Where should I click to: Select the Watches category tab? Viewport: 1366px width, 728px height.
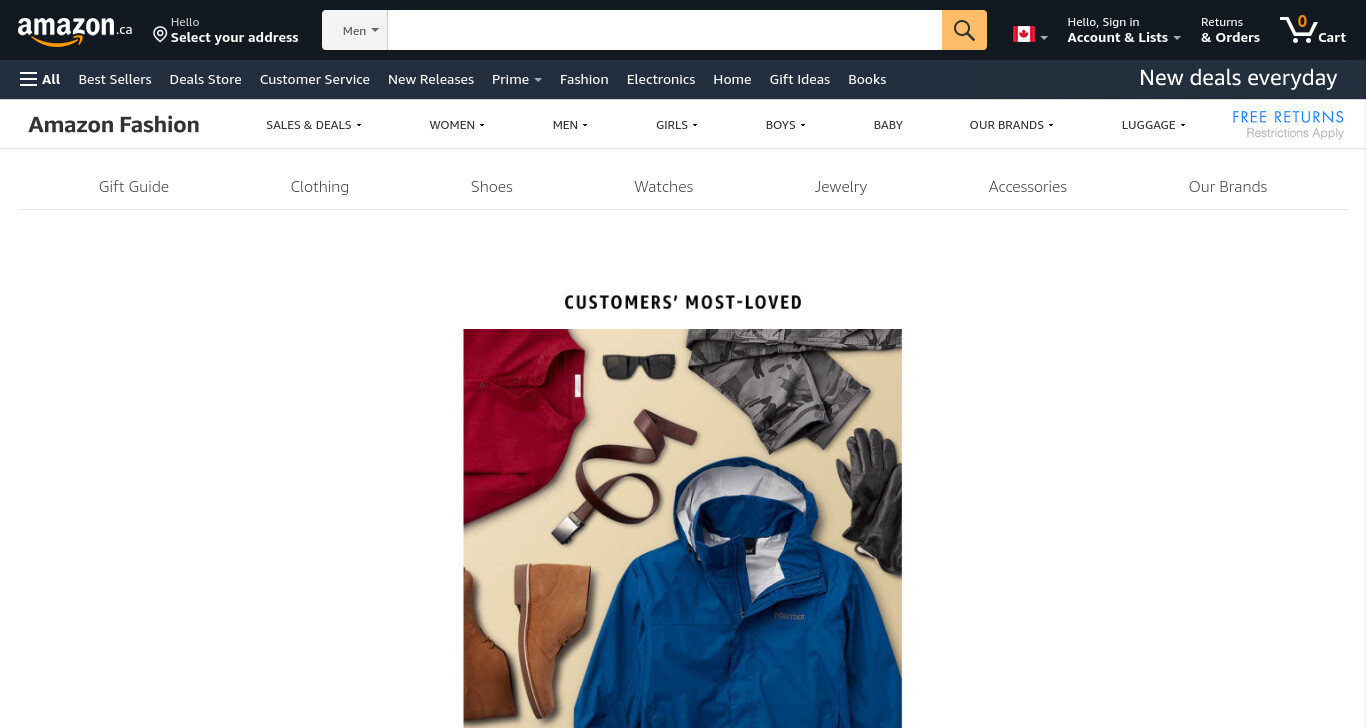click(x=663, y=186)
